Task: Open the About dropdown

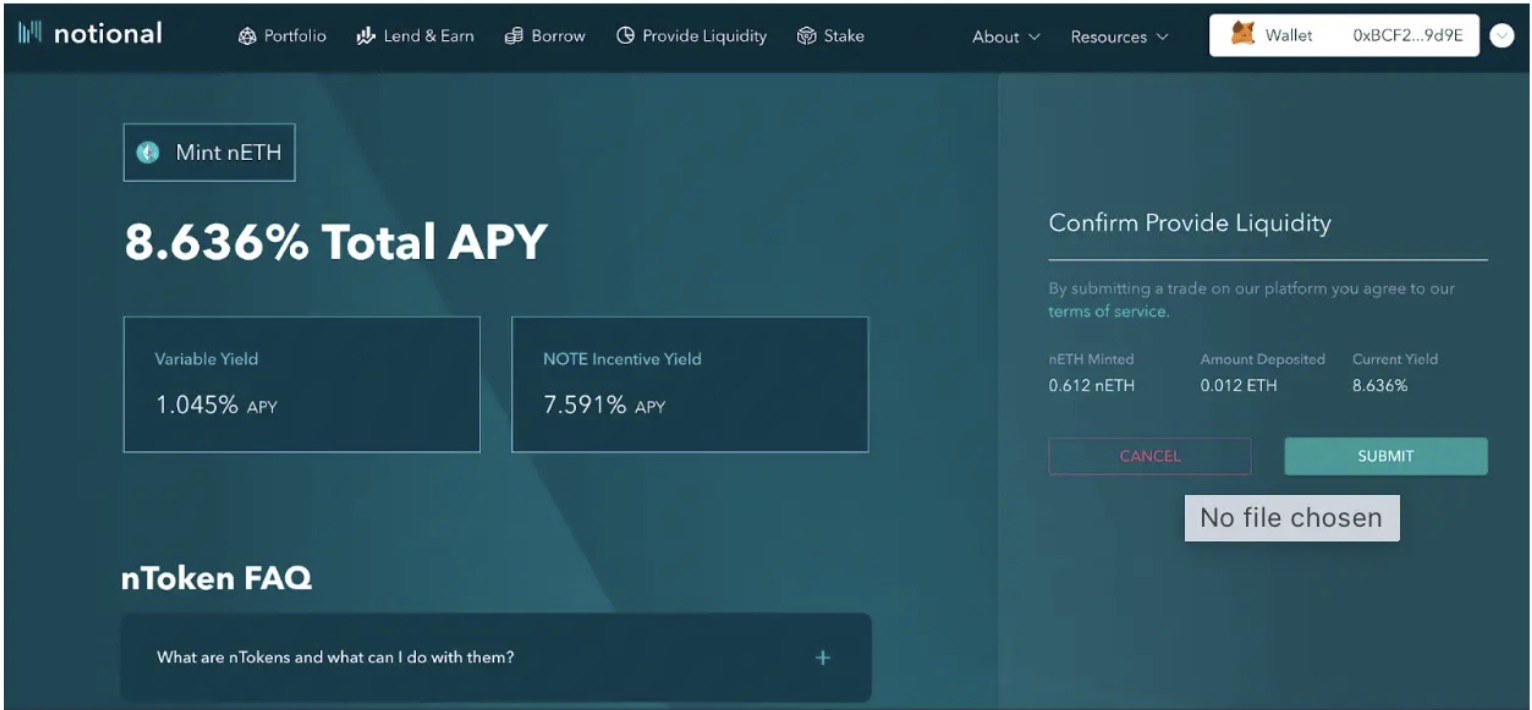Action: pos(1004,37)
